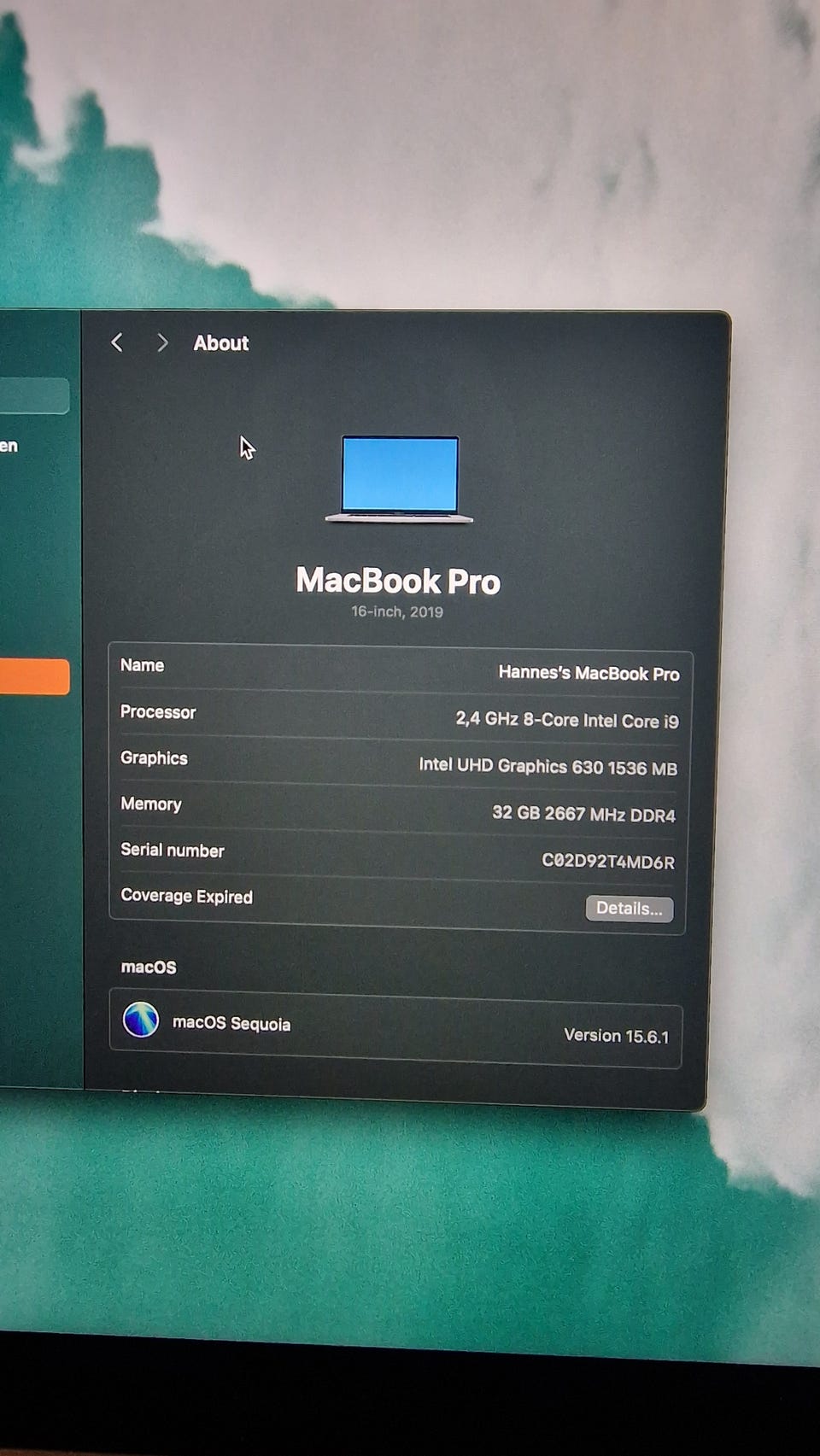Open coverage Details button
The width and height of the screenshot is (820, 1456).
630,909
